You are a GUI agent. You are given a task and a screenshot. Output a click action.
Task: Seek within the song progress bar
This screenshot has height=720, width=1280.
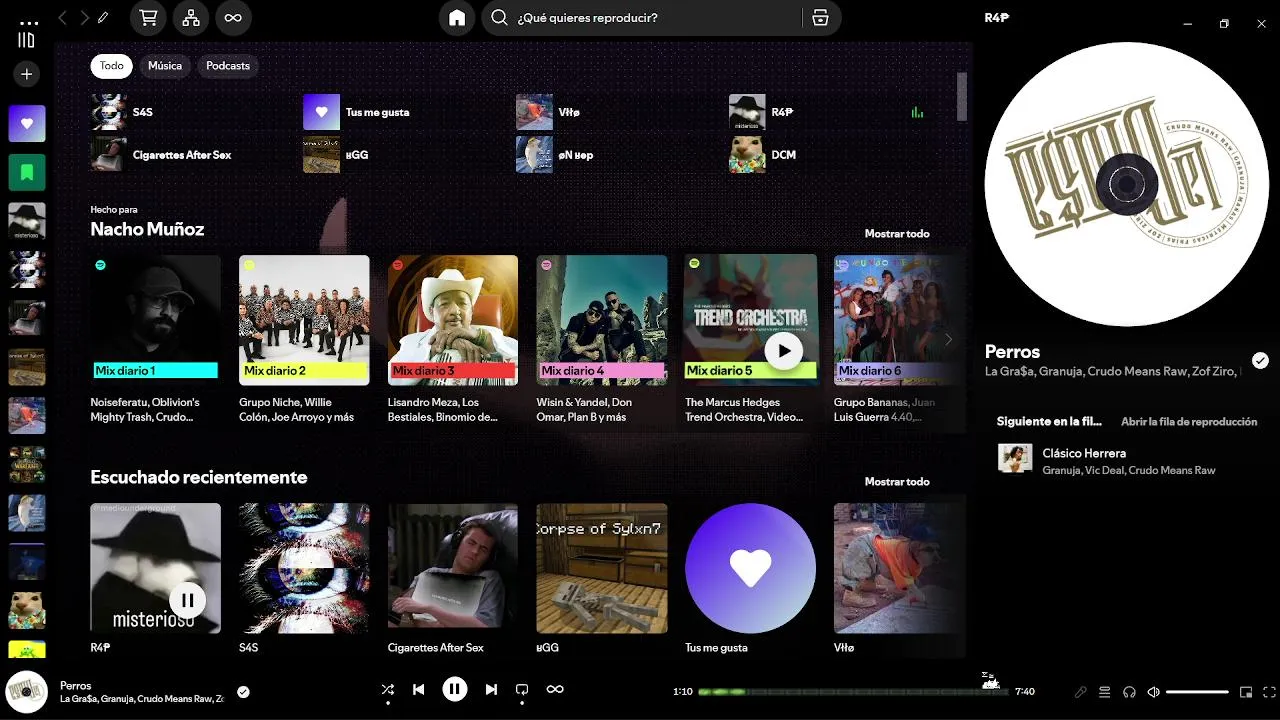click(852, 691)
